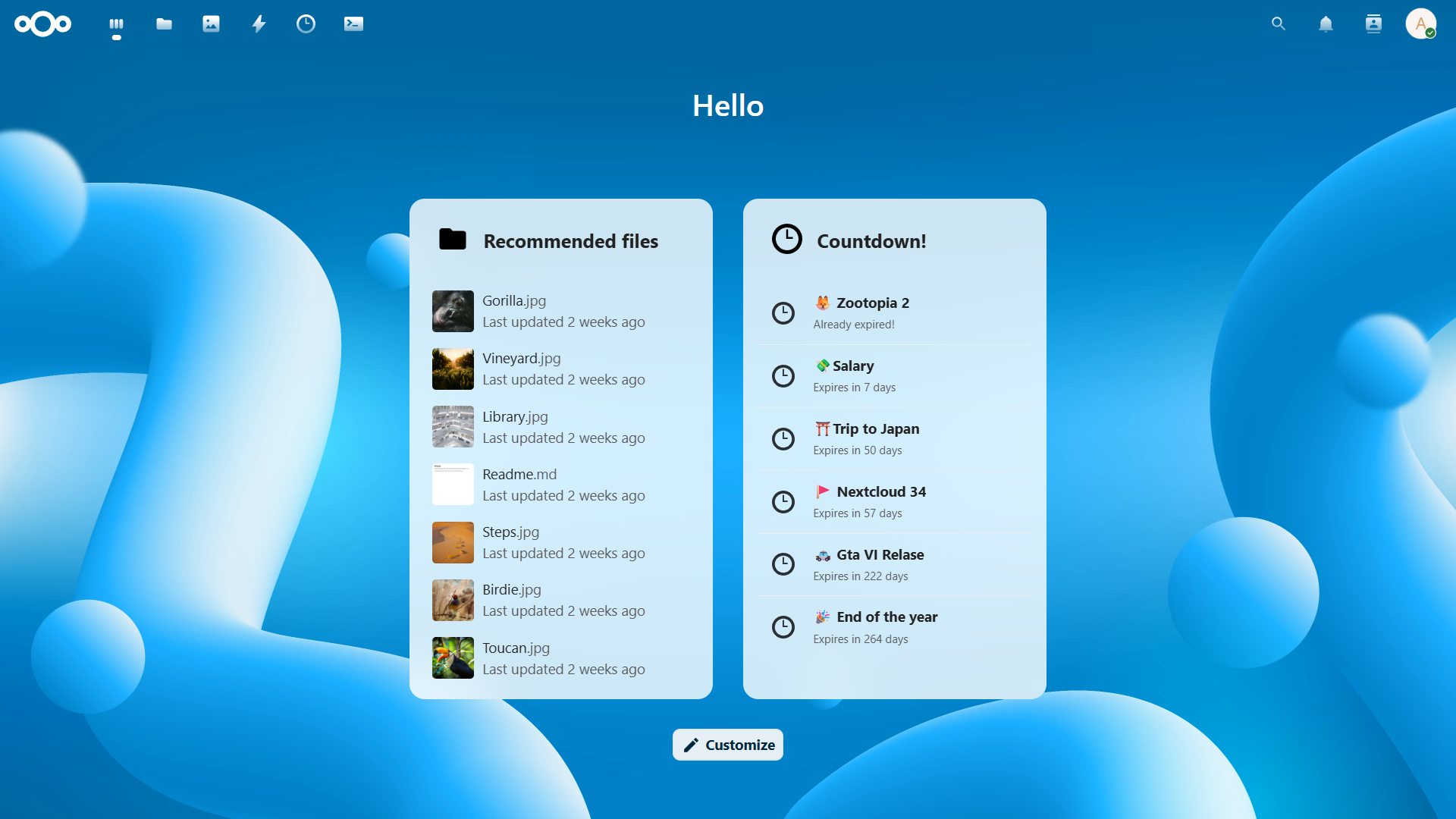Select the Toucan.jpg thumbnail

[453, 657]
